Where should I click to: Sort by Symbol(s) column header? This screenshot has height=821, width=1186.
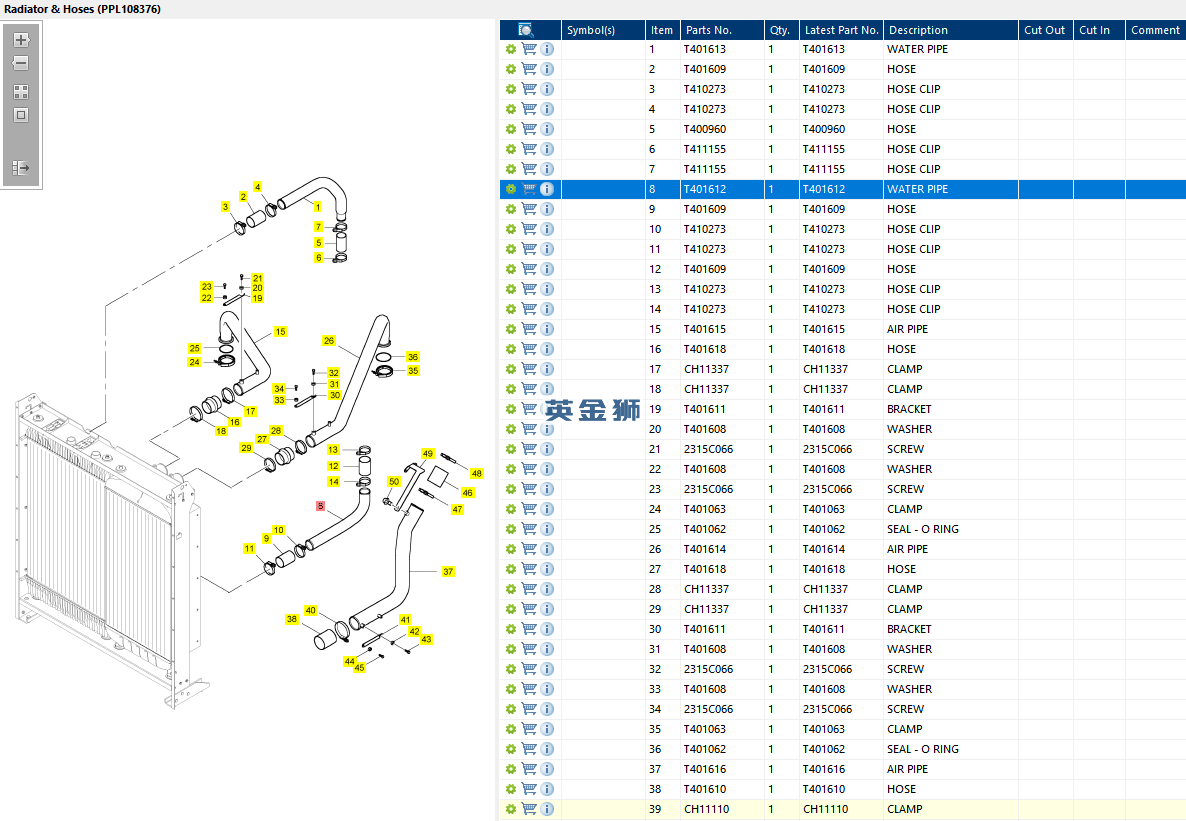(x=603, y=30)
